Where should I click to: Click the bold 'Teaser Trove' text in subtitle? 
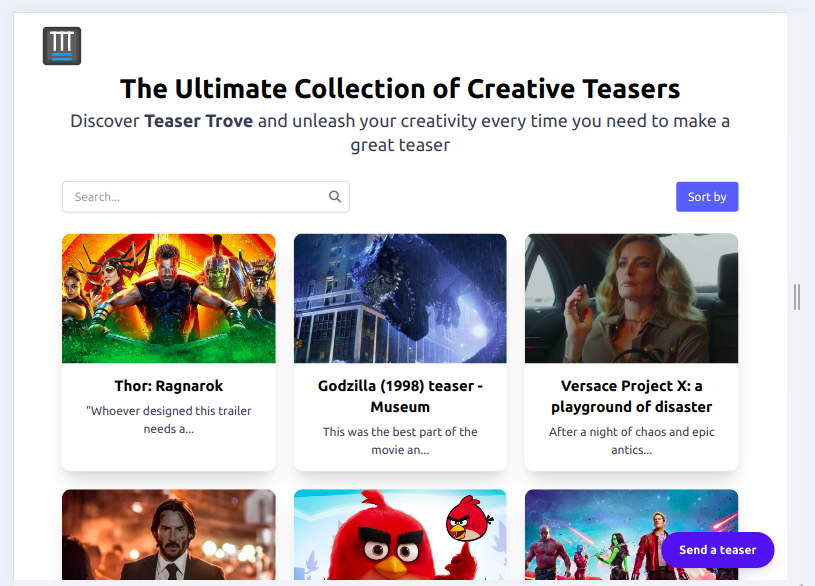pos(199,121)
